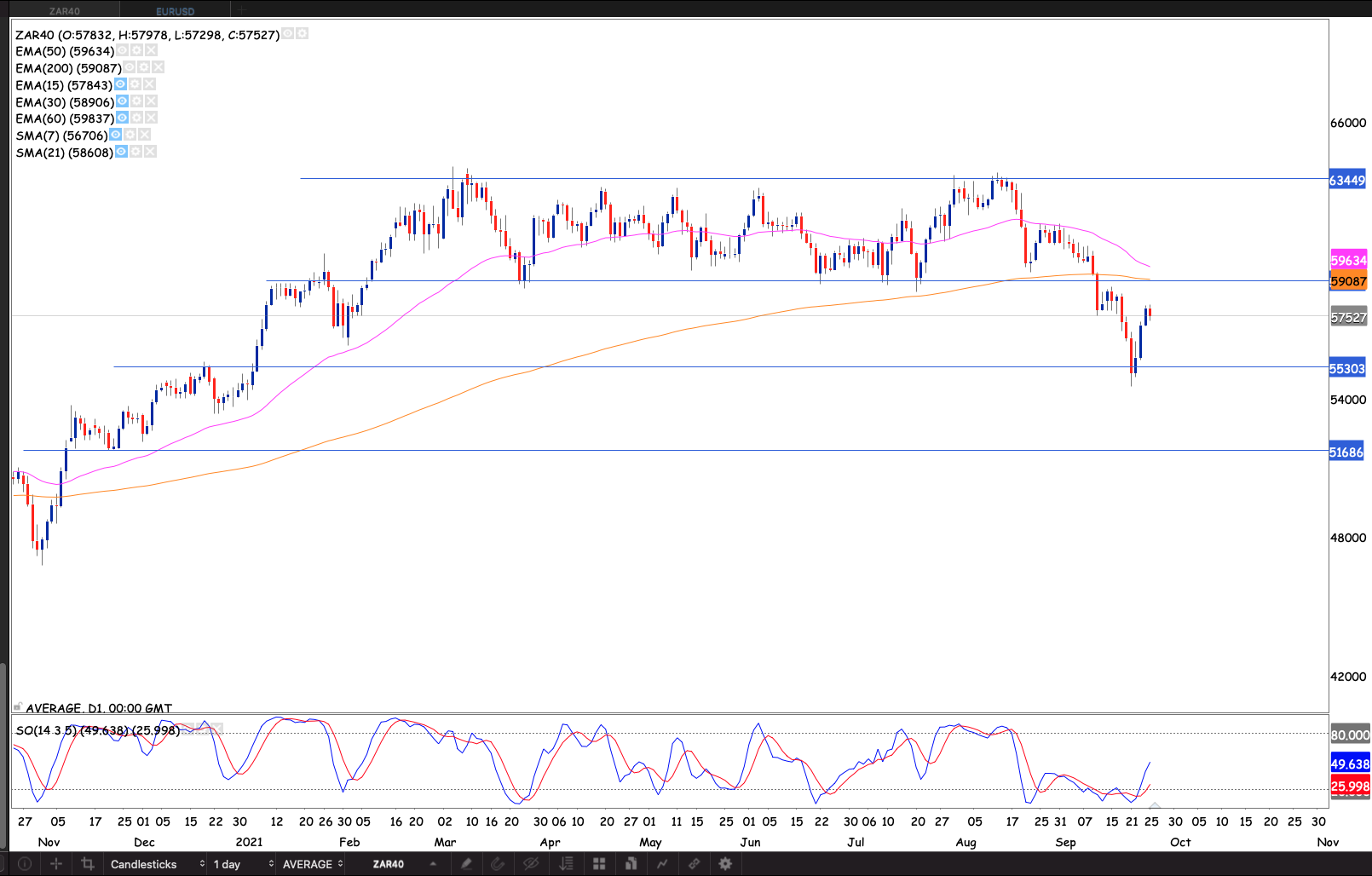This screenshot has width=1372, height=876.
Task: Hide the SMA(7) indicator via eye icon
Action: [x=116, y=135]
